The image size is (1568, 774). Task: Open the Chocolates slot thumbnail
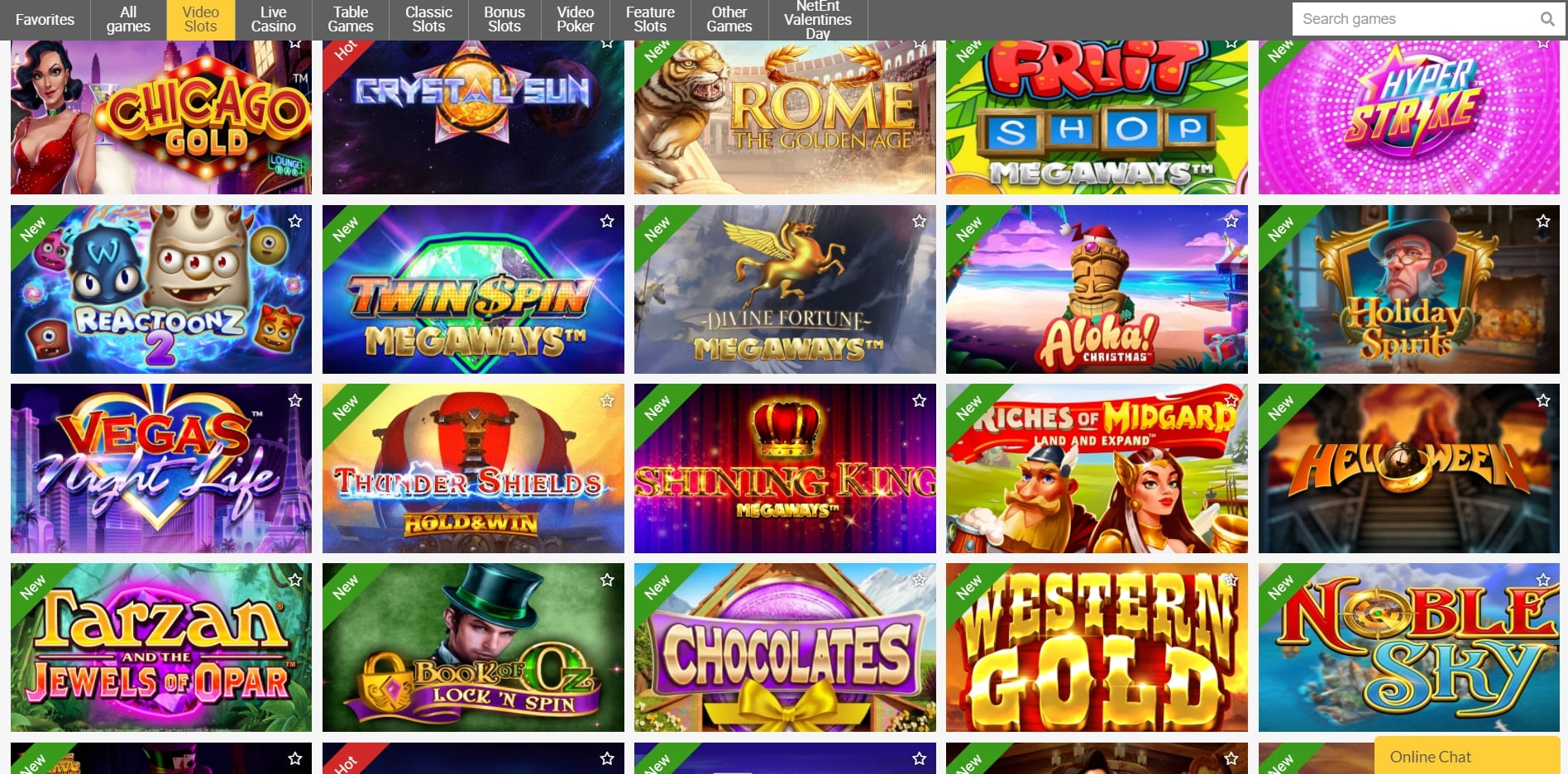click(785, 647)
